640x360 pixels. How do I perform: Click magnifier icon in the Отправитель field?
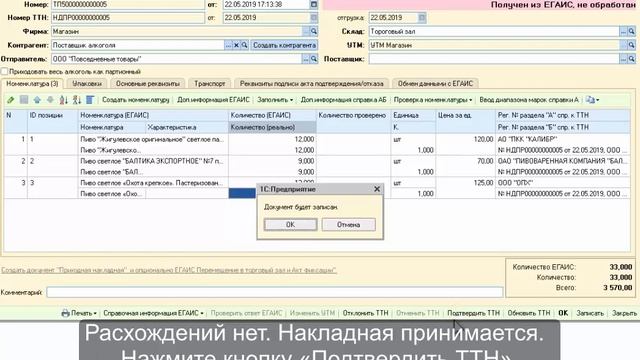click(x=313, y=59)
